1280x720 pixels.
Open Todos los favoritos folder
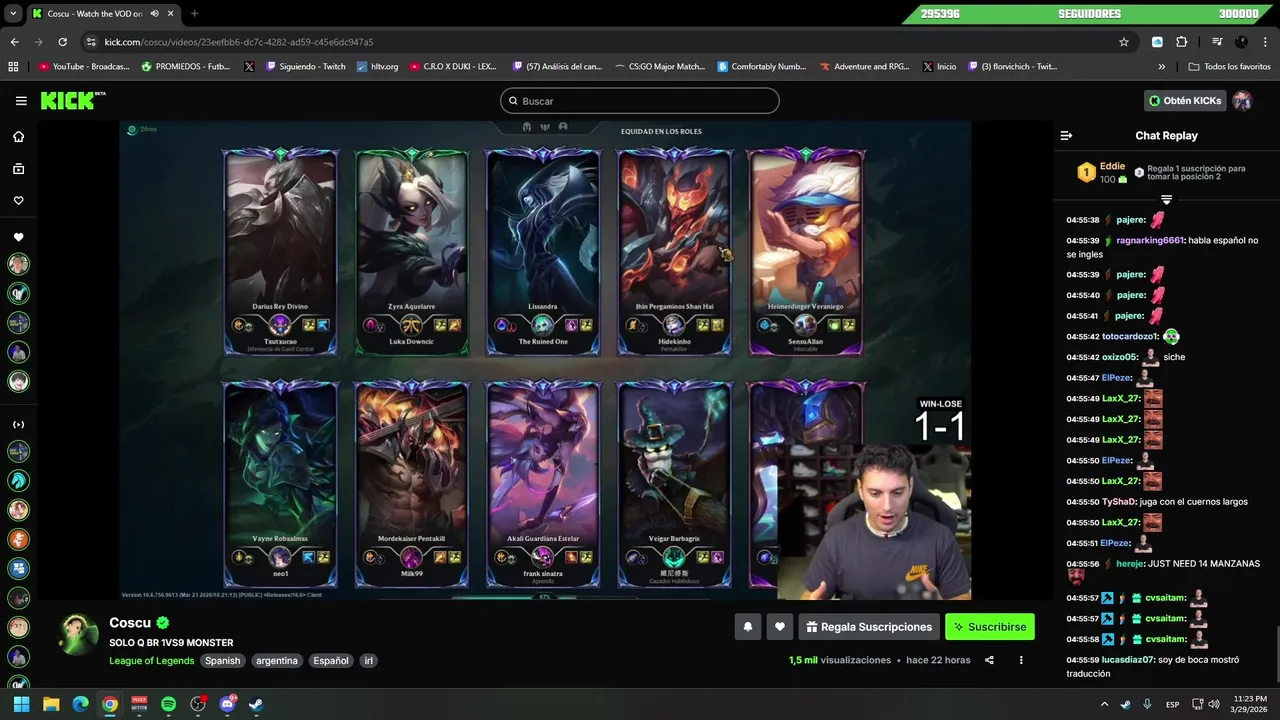pyautogui.click(x=1229, y=67)
